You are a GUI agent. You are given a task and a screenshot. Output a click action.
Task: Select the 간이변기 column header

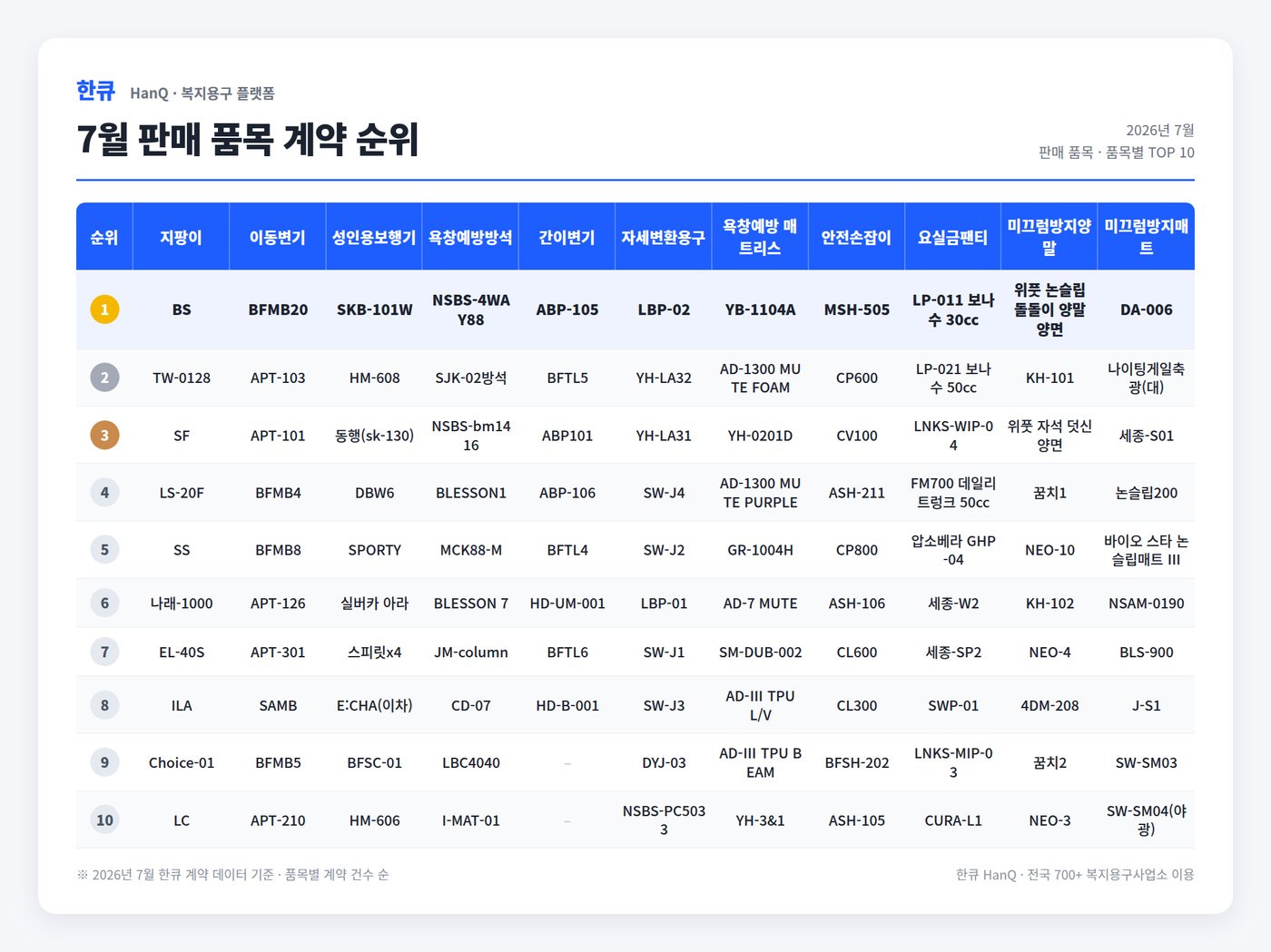(x=567, y=237)
